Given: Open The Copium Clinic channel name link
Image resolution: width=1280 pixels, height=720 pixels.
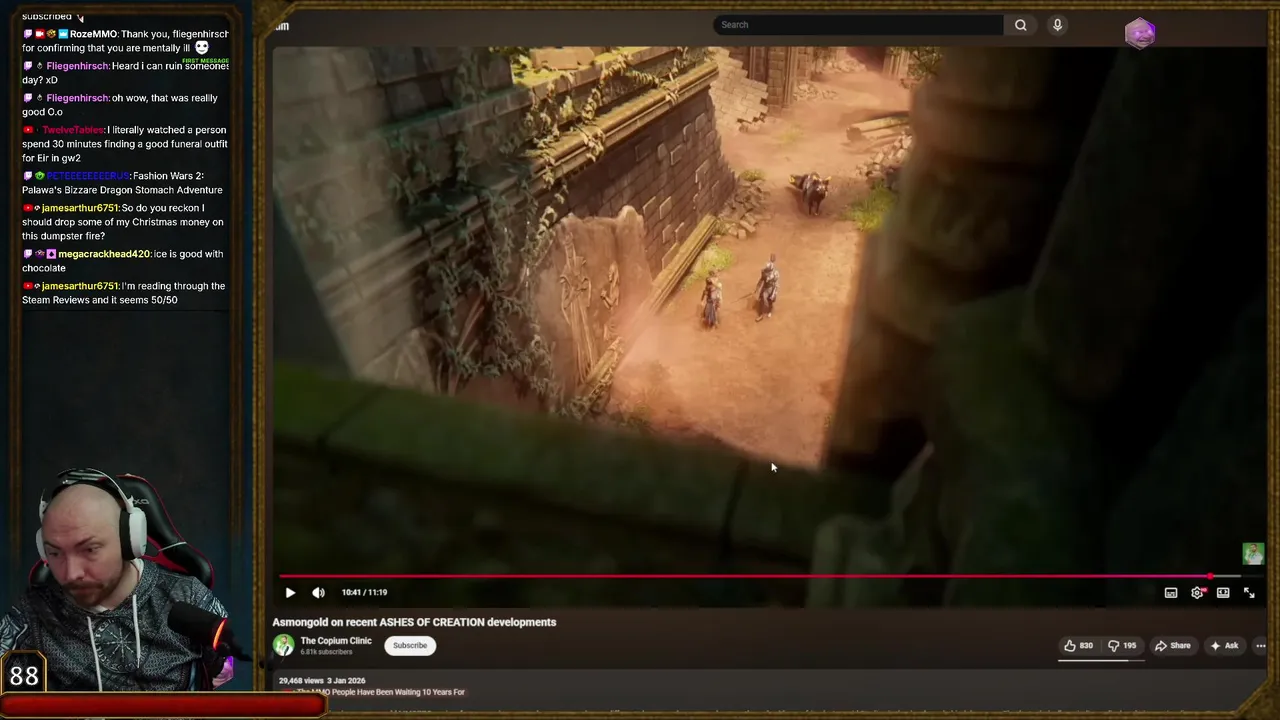Looking at the screenshot, I should pos(336,641).
